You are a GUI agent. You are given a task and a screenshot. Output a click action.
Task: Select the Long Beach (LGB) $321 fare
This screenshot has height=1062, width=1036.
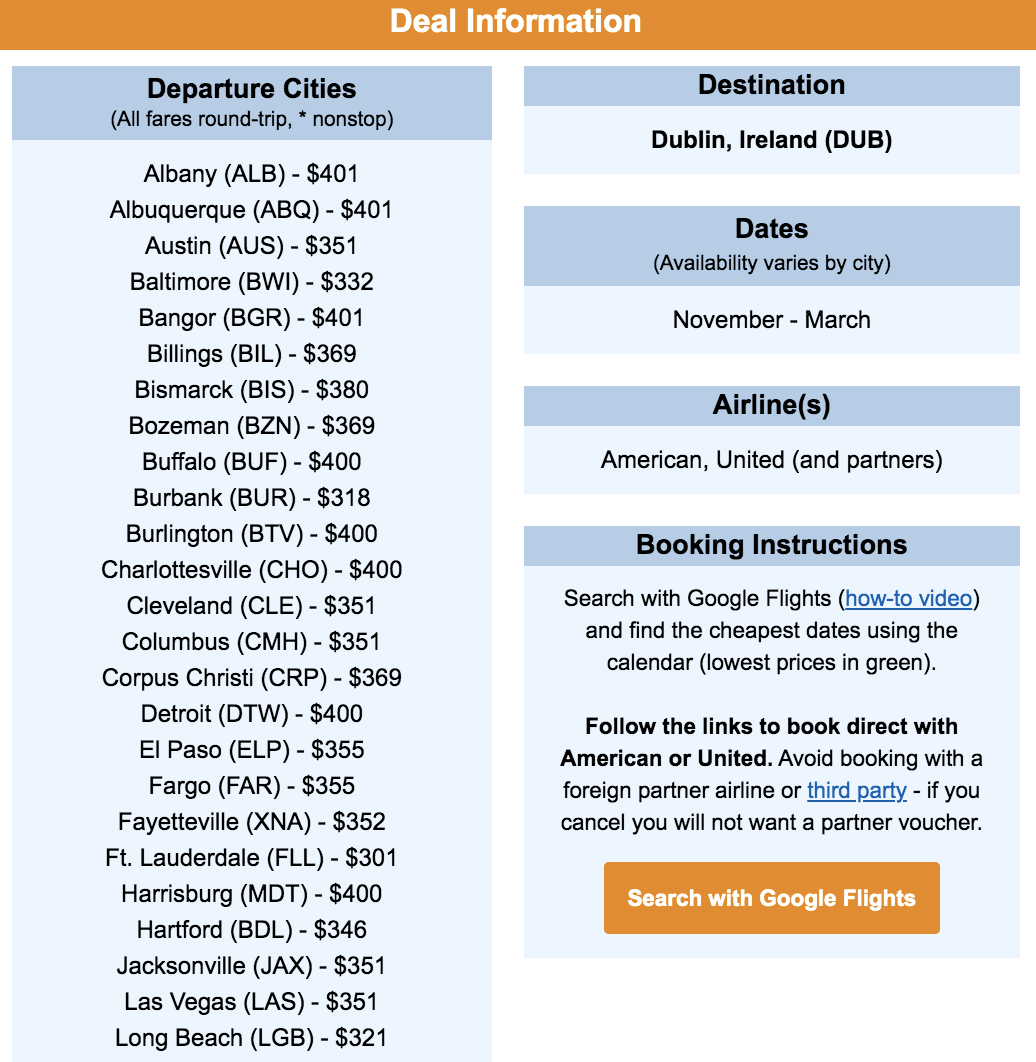(251, 1038)
